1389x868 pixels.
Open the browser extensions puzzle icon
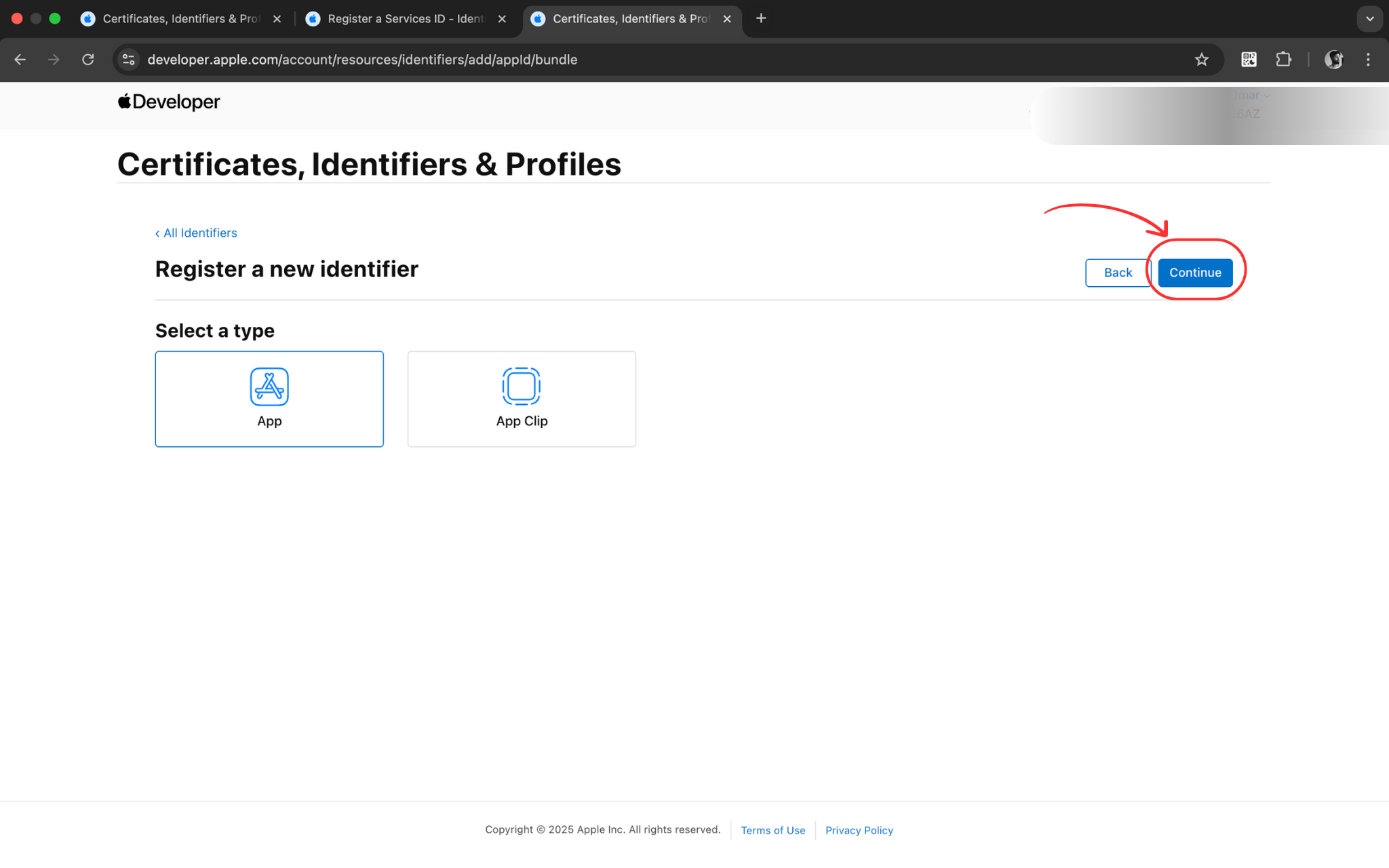pyautogui.click(x=1283, y=60)
